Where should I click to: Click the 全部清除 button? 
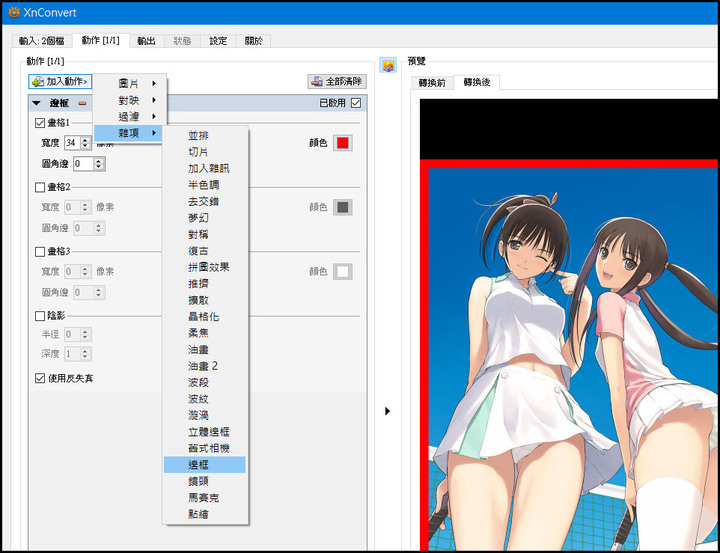click(x=337, y=81)
